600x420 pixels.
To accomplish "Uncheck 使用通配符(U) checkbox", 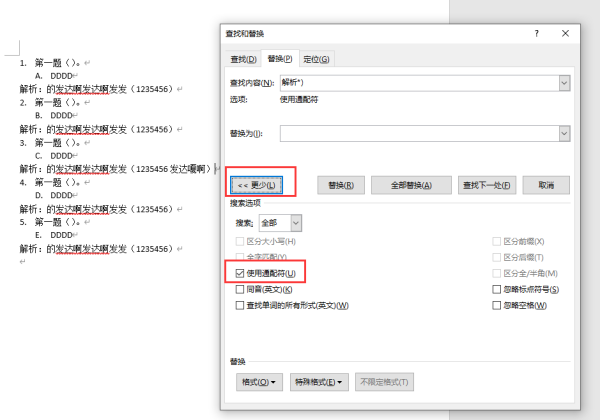I will [240, 273].
